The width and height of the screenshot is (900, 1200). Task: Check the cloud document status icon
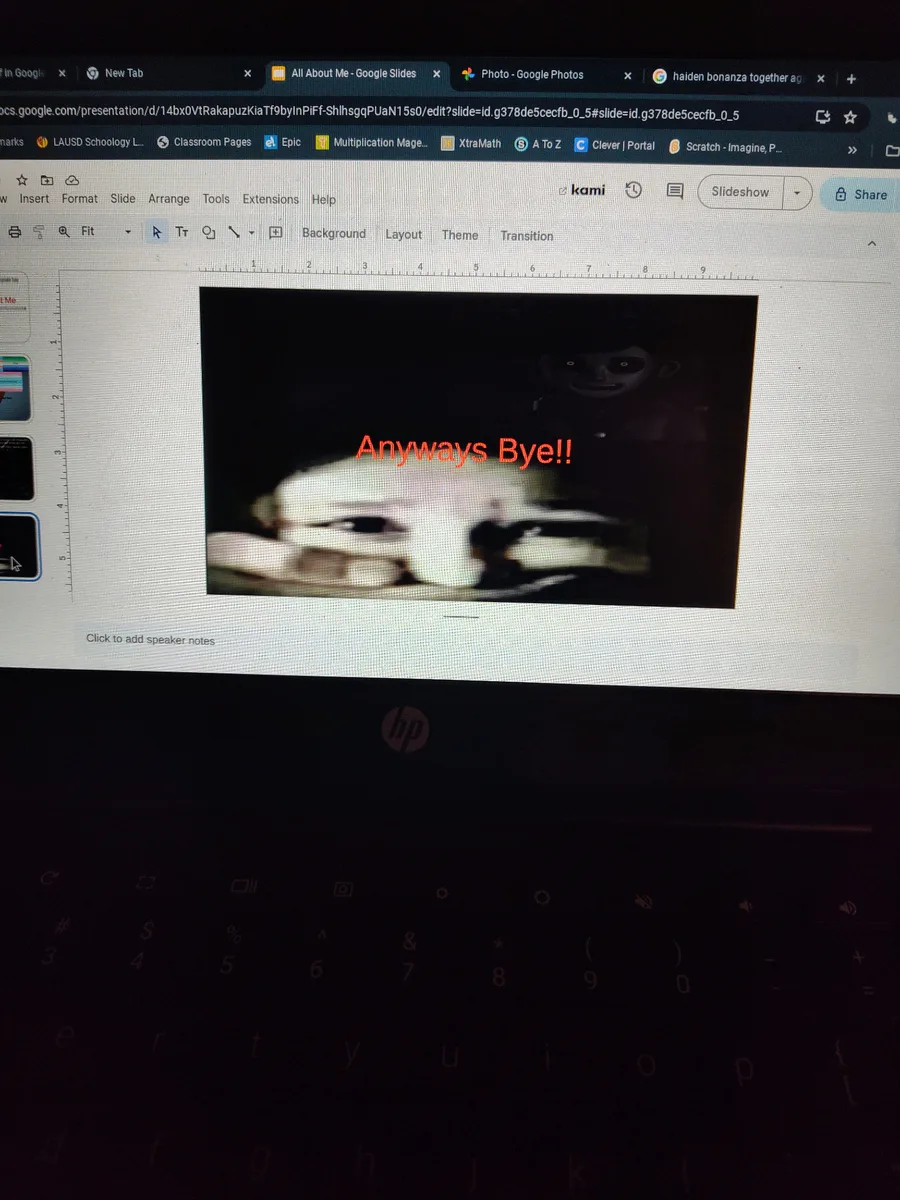click(72, 180)
